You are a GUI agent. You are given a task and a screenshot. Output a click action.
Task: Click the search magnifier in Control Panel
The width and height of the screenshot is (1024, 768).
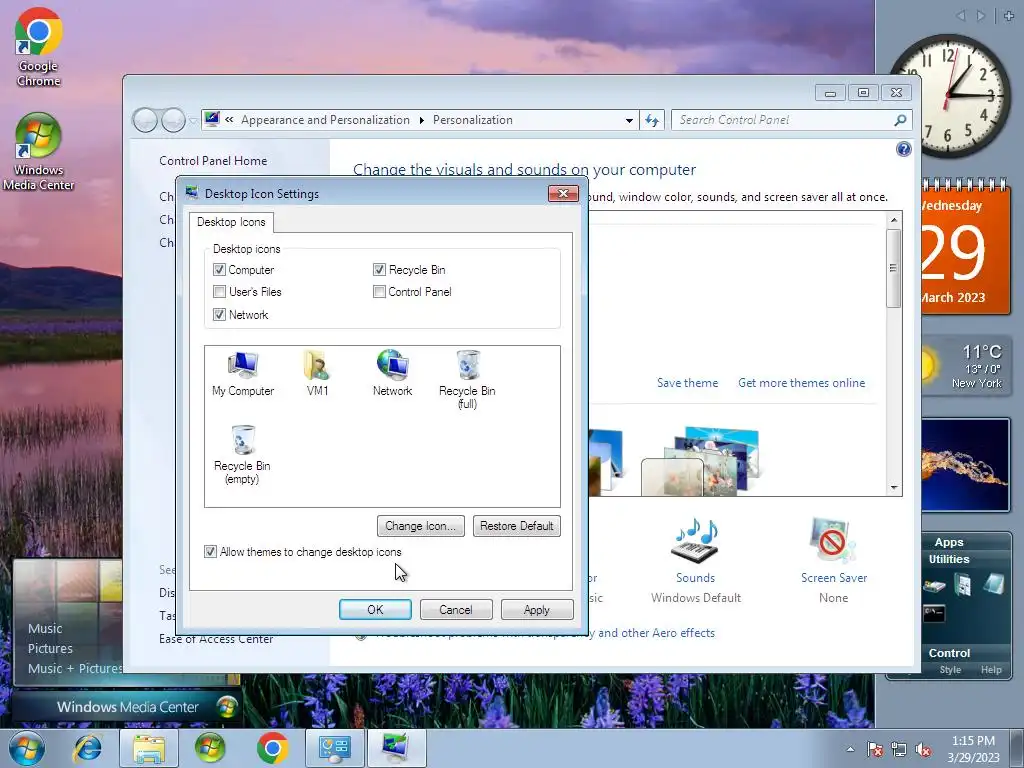point(900,120)
